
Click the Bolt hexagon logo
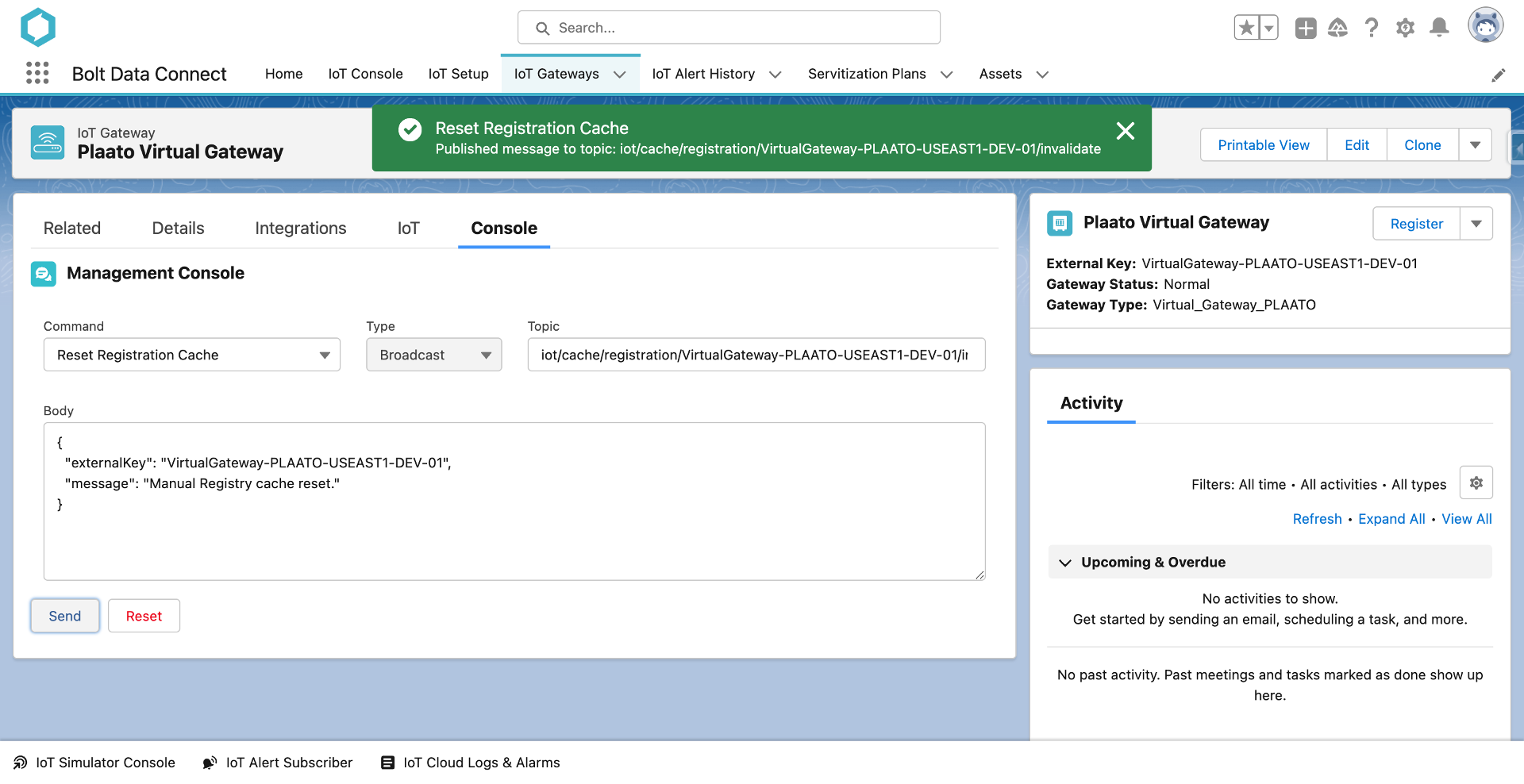coord(37,27)
